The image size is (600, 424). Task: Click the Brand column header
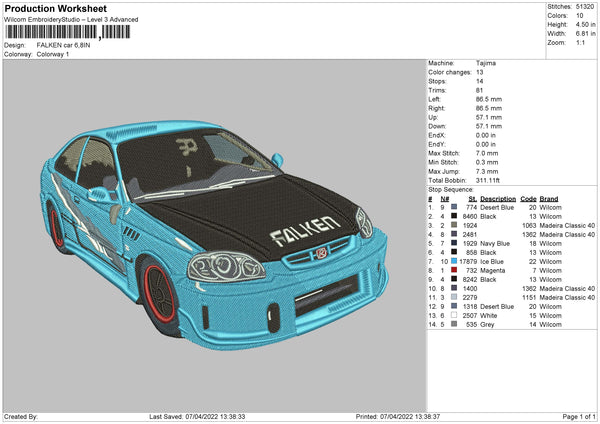click(550, 198)
